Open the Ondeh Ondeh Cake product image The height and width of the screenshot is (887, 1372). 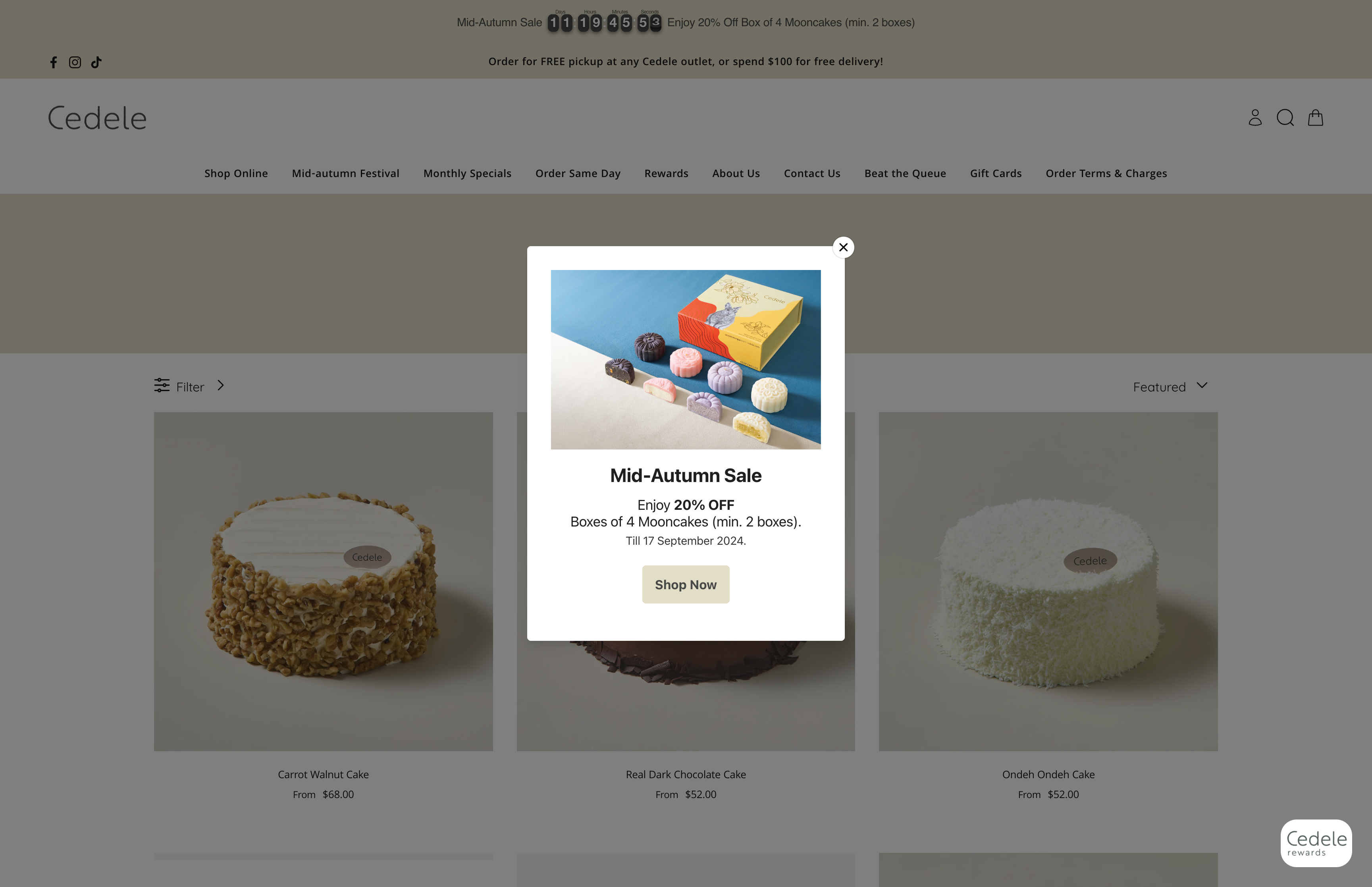coord(1048,581)
